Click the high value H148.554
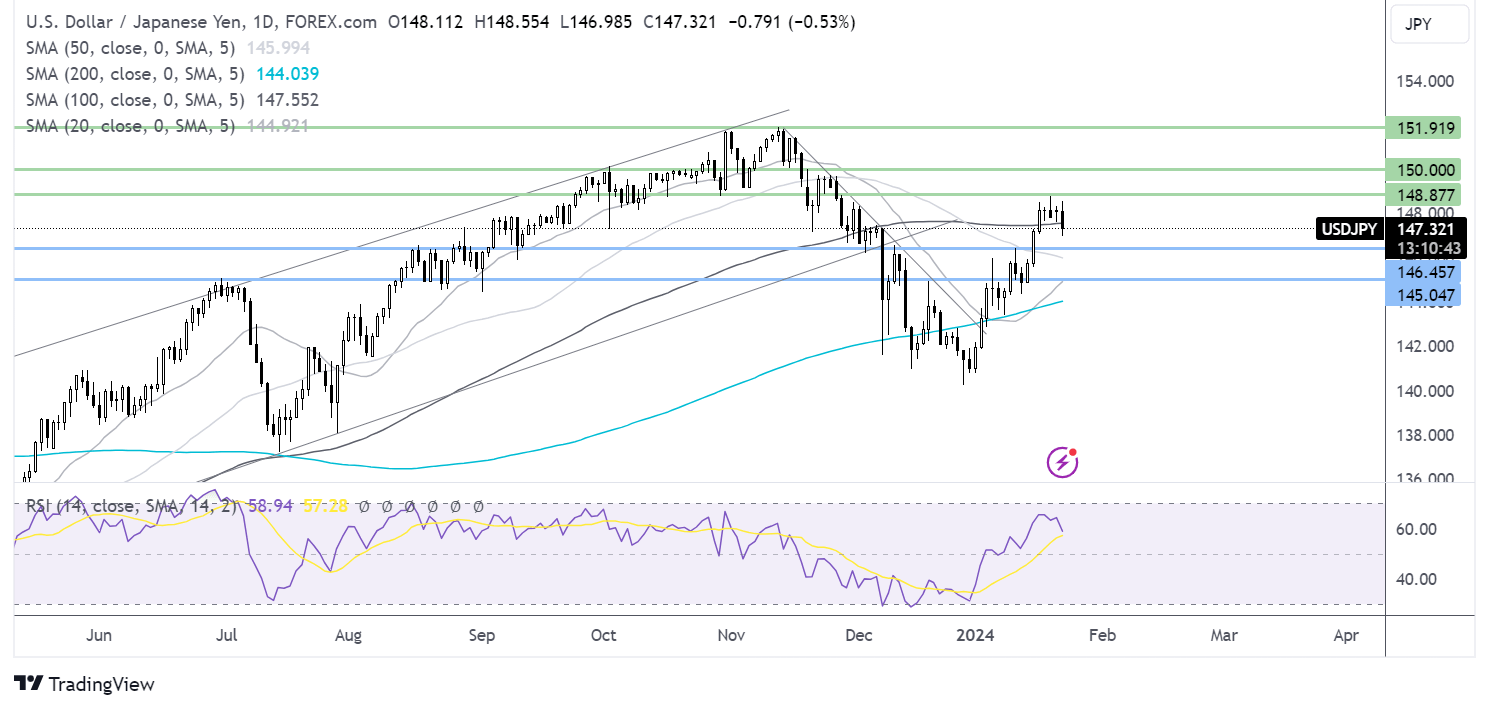This screenshot has width=1490, height=710. point(513,21)
